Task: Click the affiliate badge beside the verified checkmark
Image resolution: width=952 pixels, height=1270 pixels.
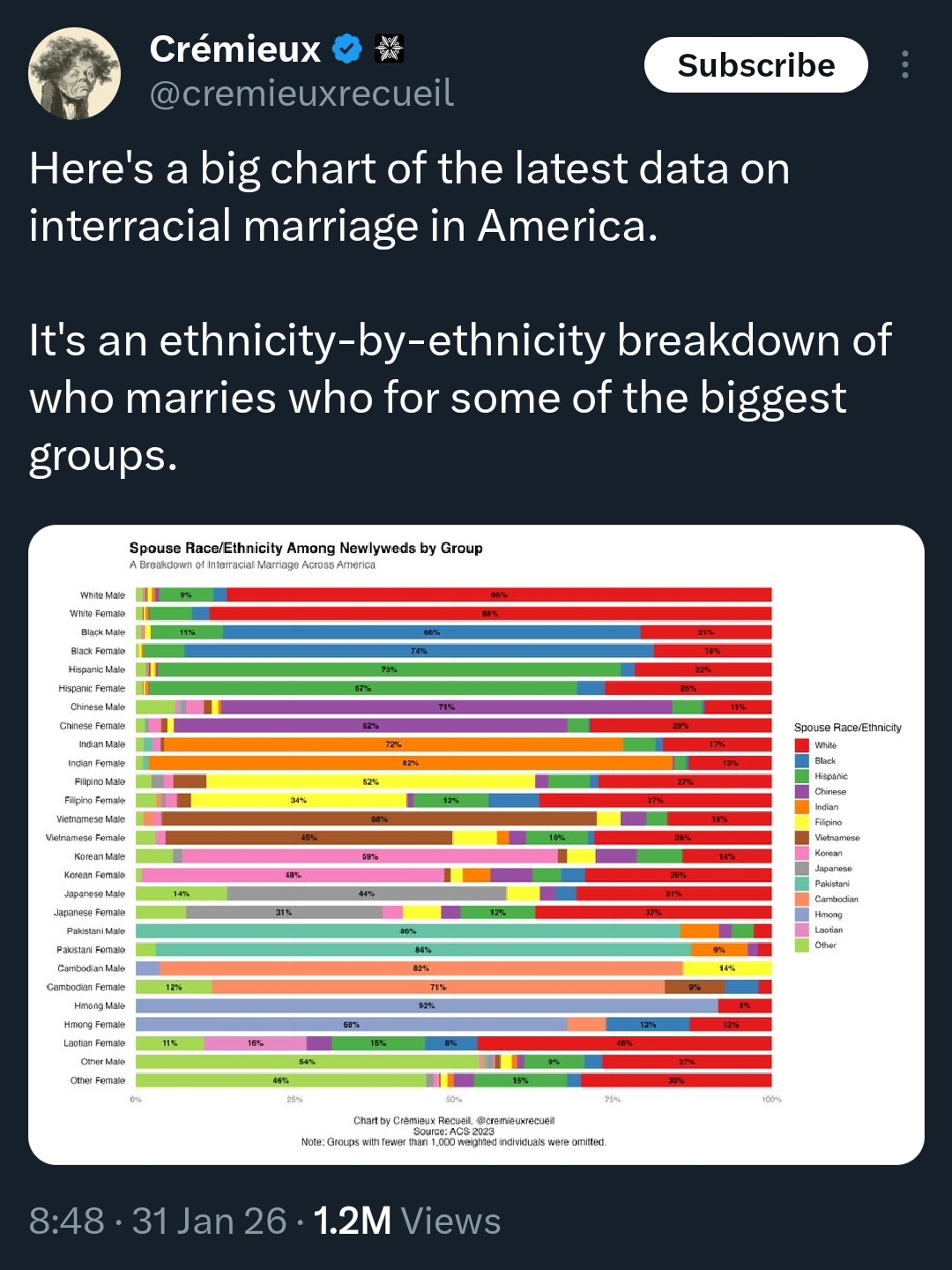Action: [389, 49]
